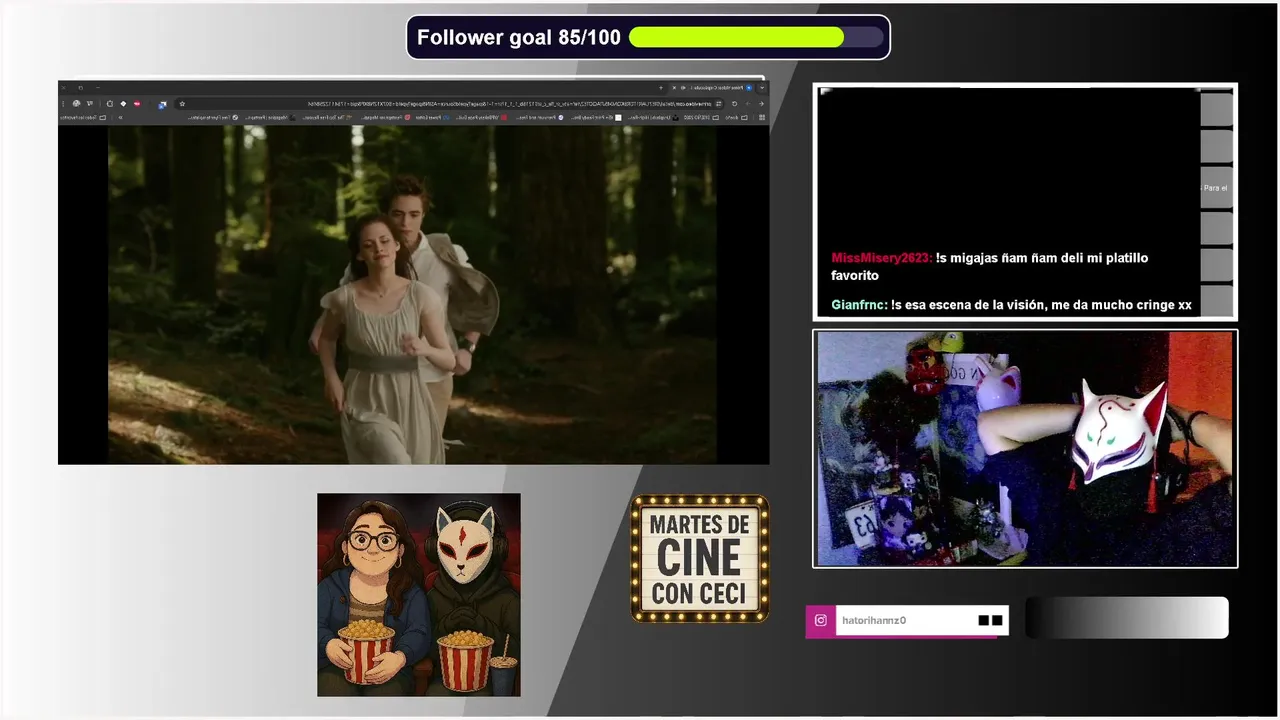Open a new tab with the plus icon
The width and height of the screenshot is (1280, 720).
click(x=661, y=88)
